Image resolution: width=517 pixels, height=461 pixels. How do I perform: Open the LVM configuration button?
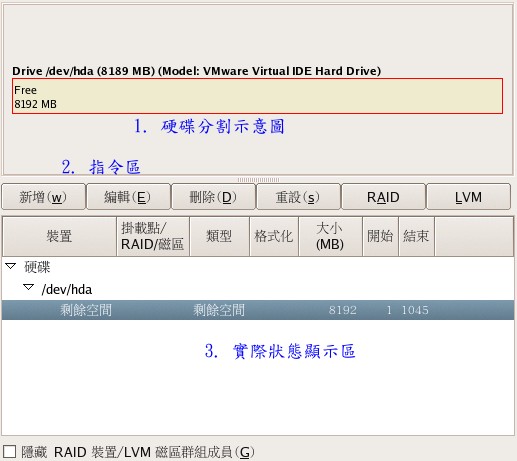click(468, 197)
